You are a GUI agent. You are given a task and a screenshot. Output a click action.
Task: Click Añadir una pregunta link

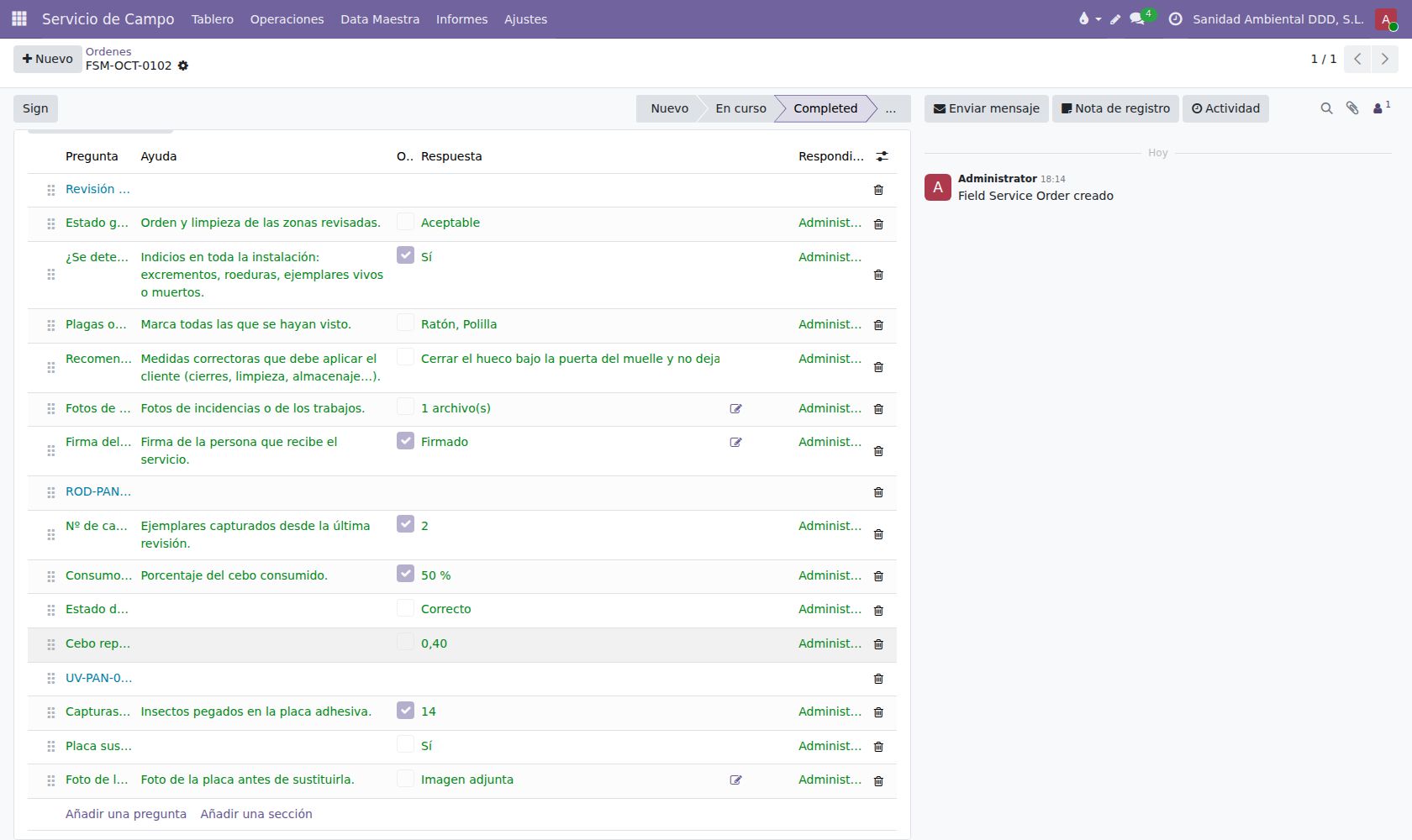[x=126, y=814]
